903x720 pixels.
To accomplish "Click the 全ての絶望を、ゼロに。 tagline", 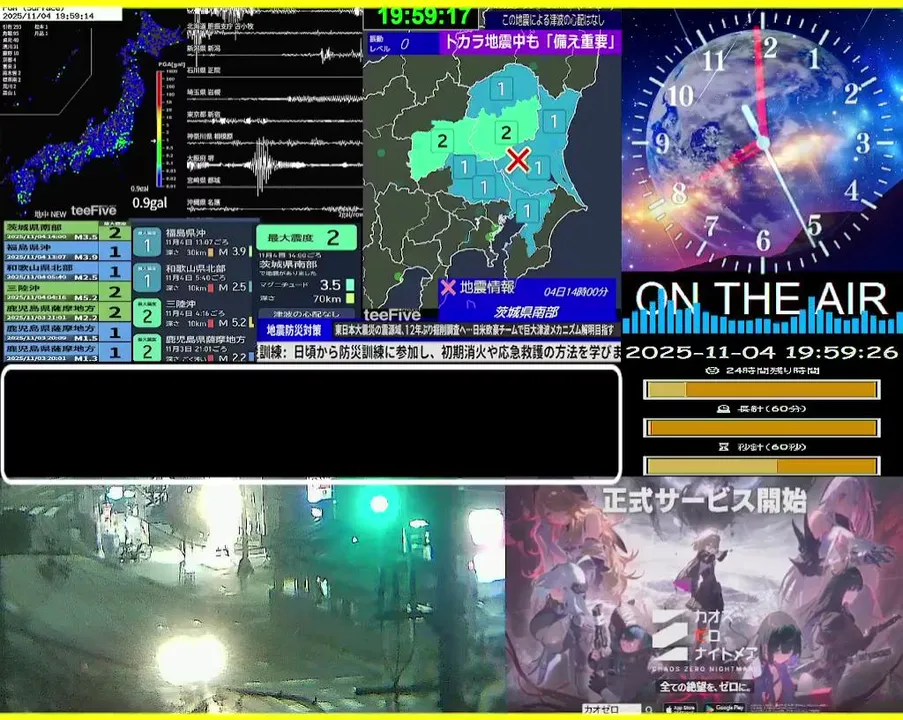I will (x=705, y=687).
